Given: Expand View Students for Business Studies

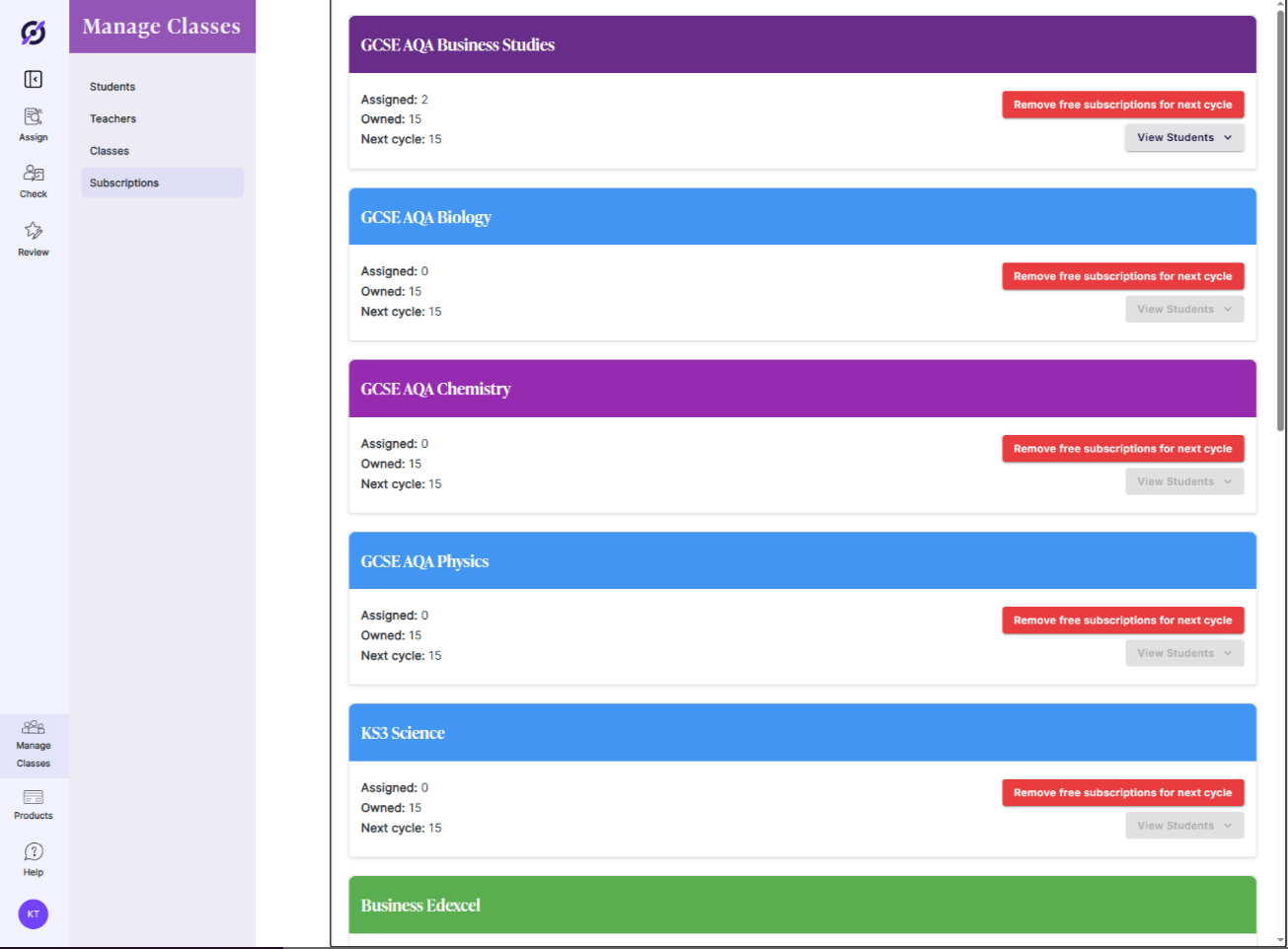Looking at the screenshot, I should tap(1184, 137).
